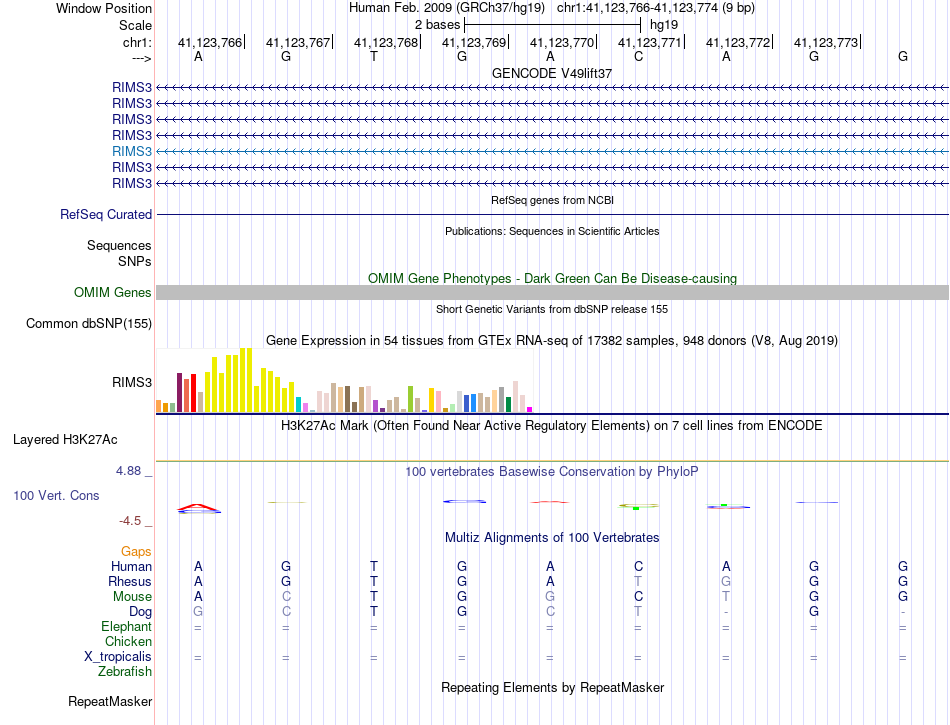
Task: Click the RepeatMasker track label
Action: (x=110, y=701)
